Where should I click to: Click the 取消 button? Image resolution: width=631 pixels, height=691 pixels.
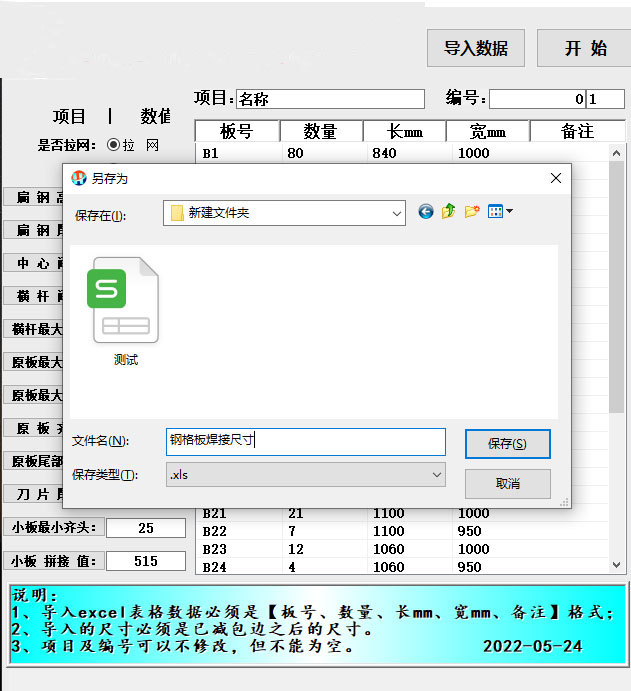507,484
